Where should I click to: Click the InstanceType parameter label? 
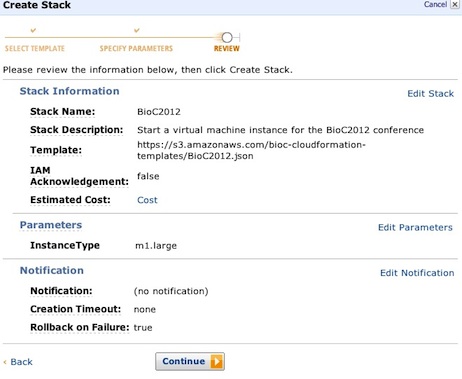point(65,246)
